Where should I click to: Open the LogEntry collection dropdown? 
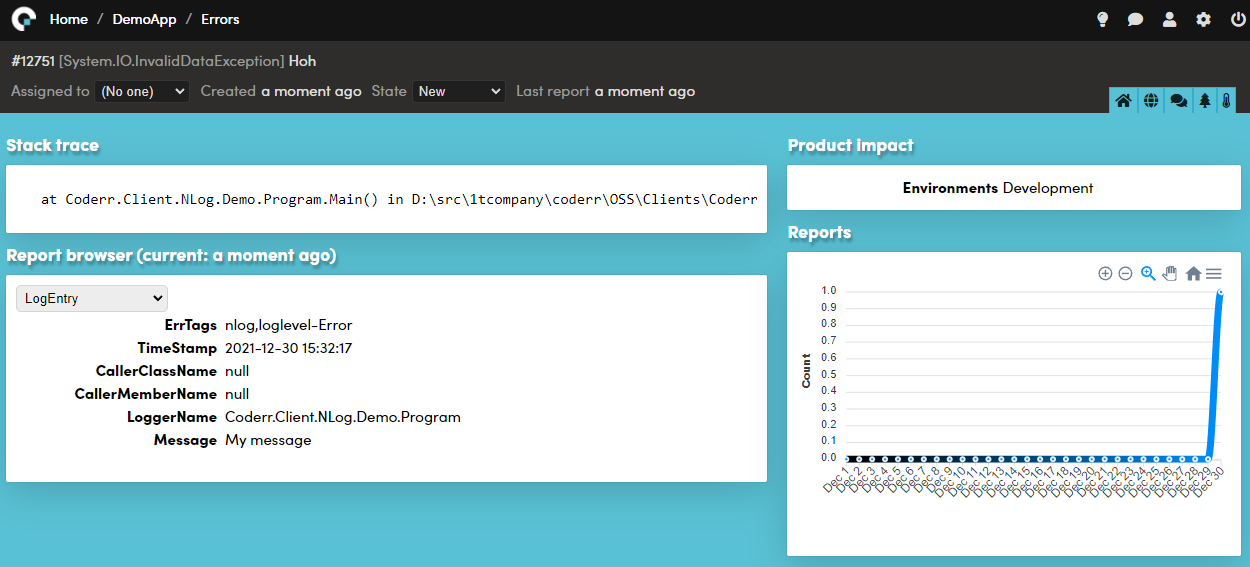92,298
